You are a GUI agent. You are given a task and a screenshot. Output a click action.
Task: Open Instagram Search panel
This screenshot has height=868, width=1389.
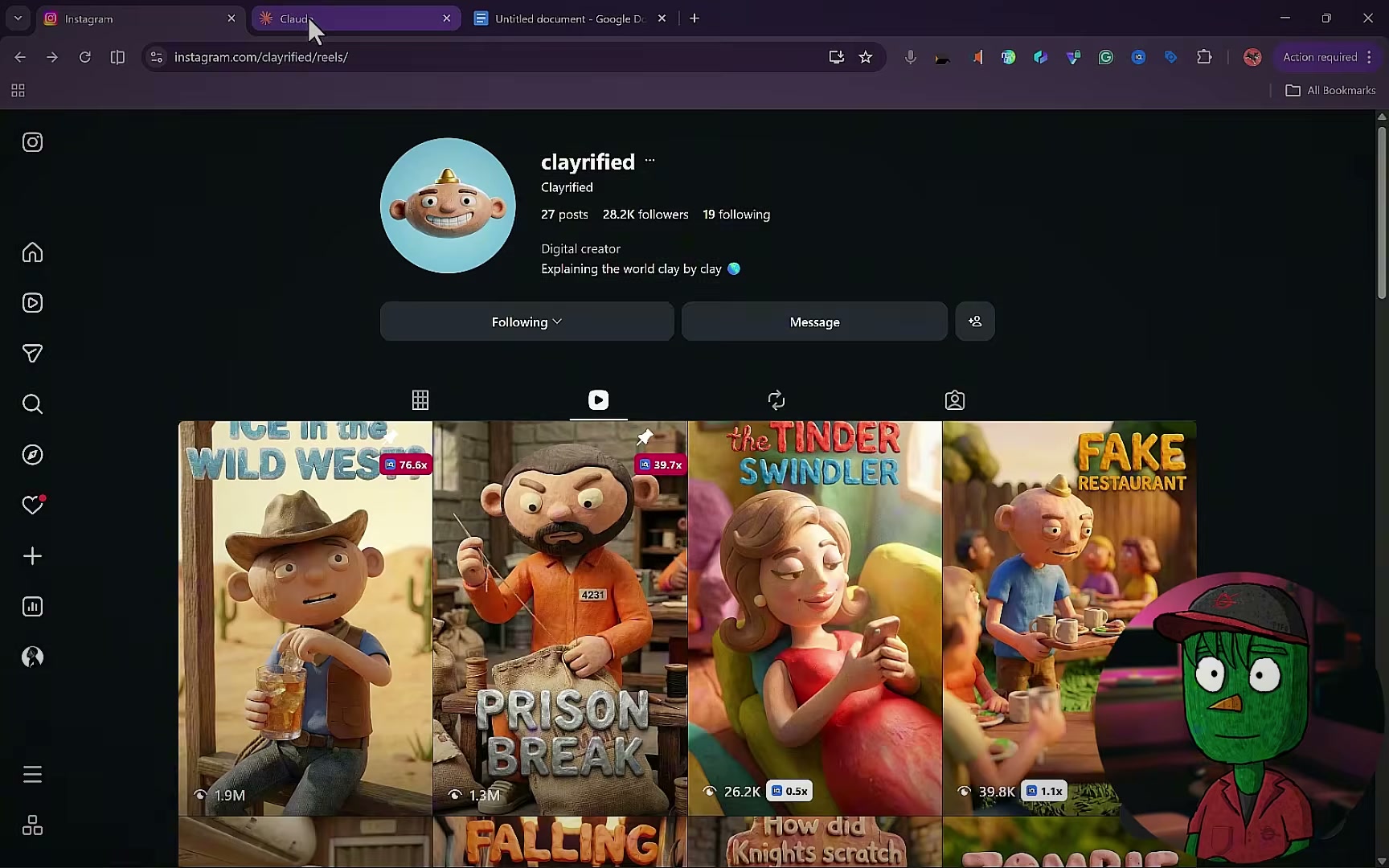(x=32, y=403)
